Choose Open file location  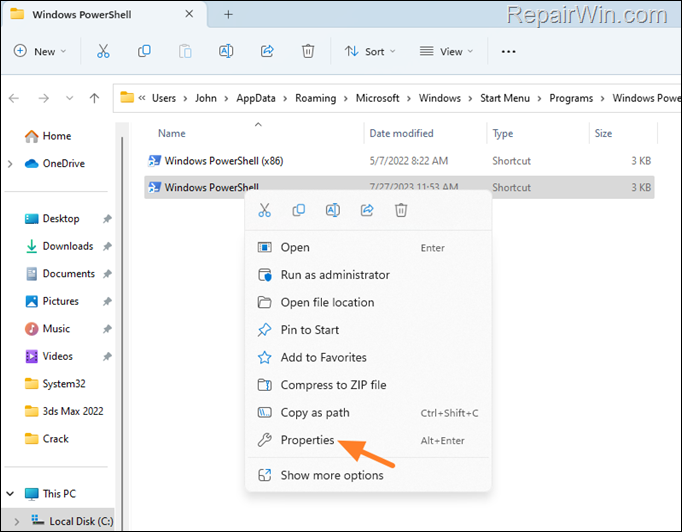pyautogui.click(x=368, y=302)
